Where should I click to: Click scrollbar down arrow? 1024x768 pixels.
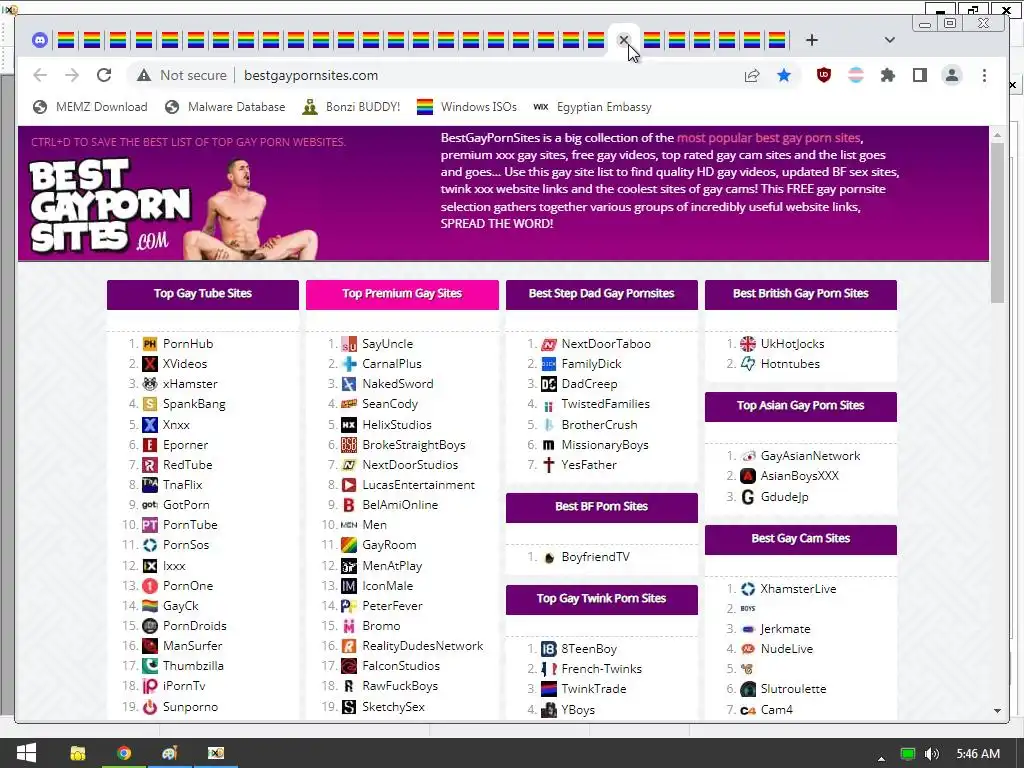coord(997,711)
